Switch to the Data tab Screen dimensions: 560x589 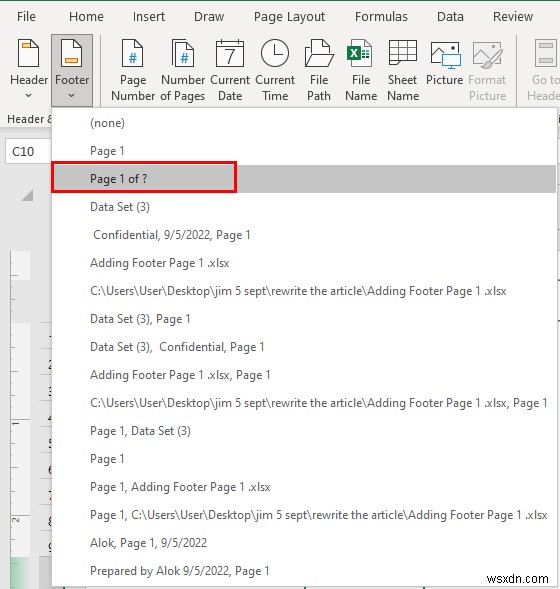point(450,17)
